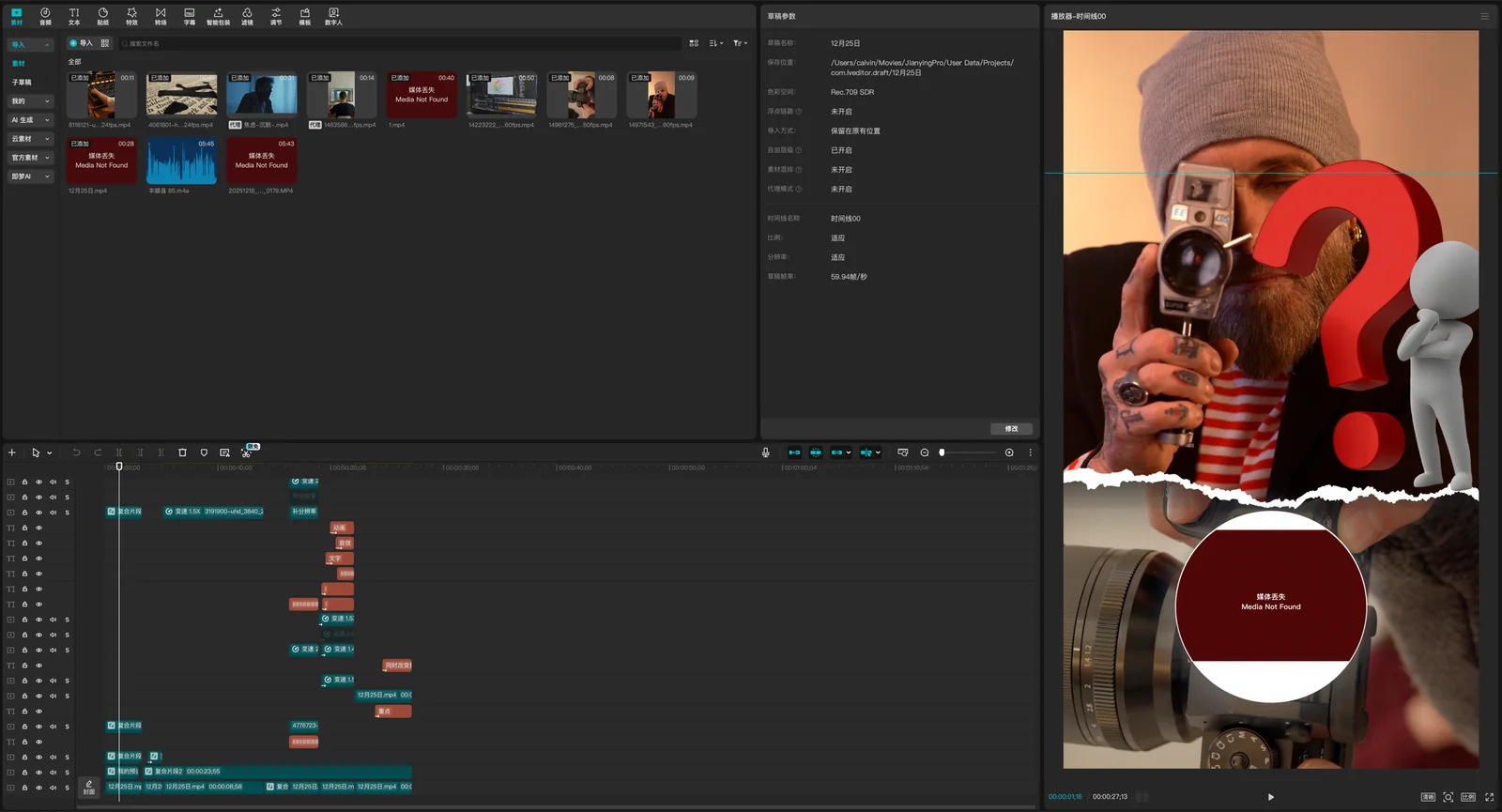Viewport: 1502px width, 812px height.
Task: Switch to the 音频 audio tab
Action: (x=45, y=16)
